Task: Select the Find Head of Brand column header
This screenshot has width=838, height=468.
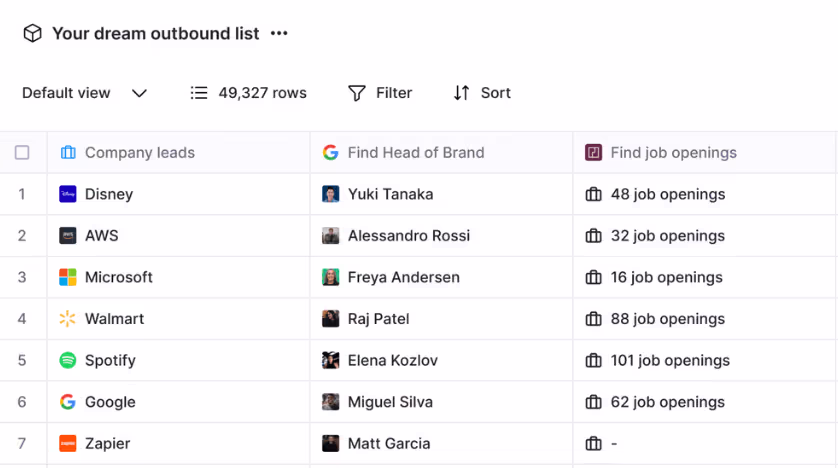Action: click(x=441, y=153)
